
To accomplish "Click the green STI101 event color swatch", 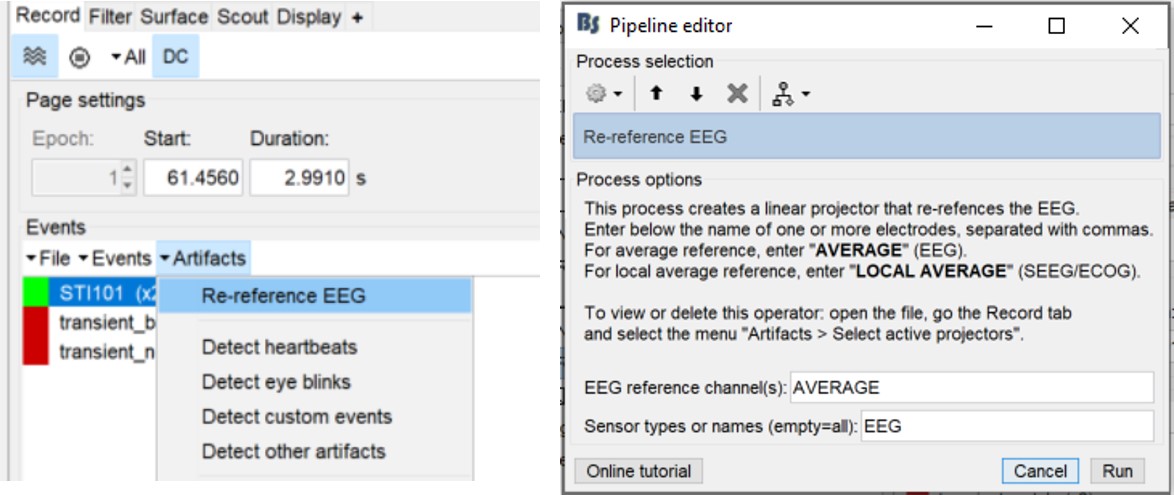I will pyautogui.click(x=35, y=295).
